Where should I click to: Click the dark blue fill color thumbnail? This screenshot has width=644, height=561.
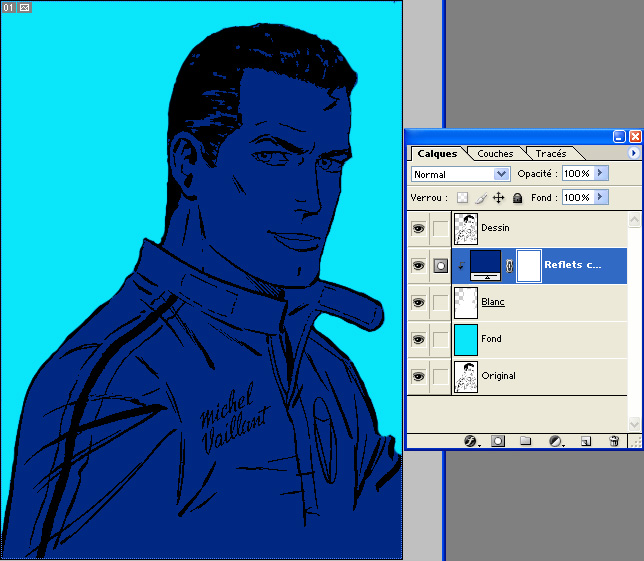(x=485, y=266)
